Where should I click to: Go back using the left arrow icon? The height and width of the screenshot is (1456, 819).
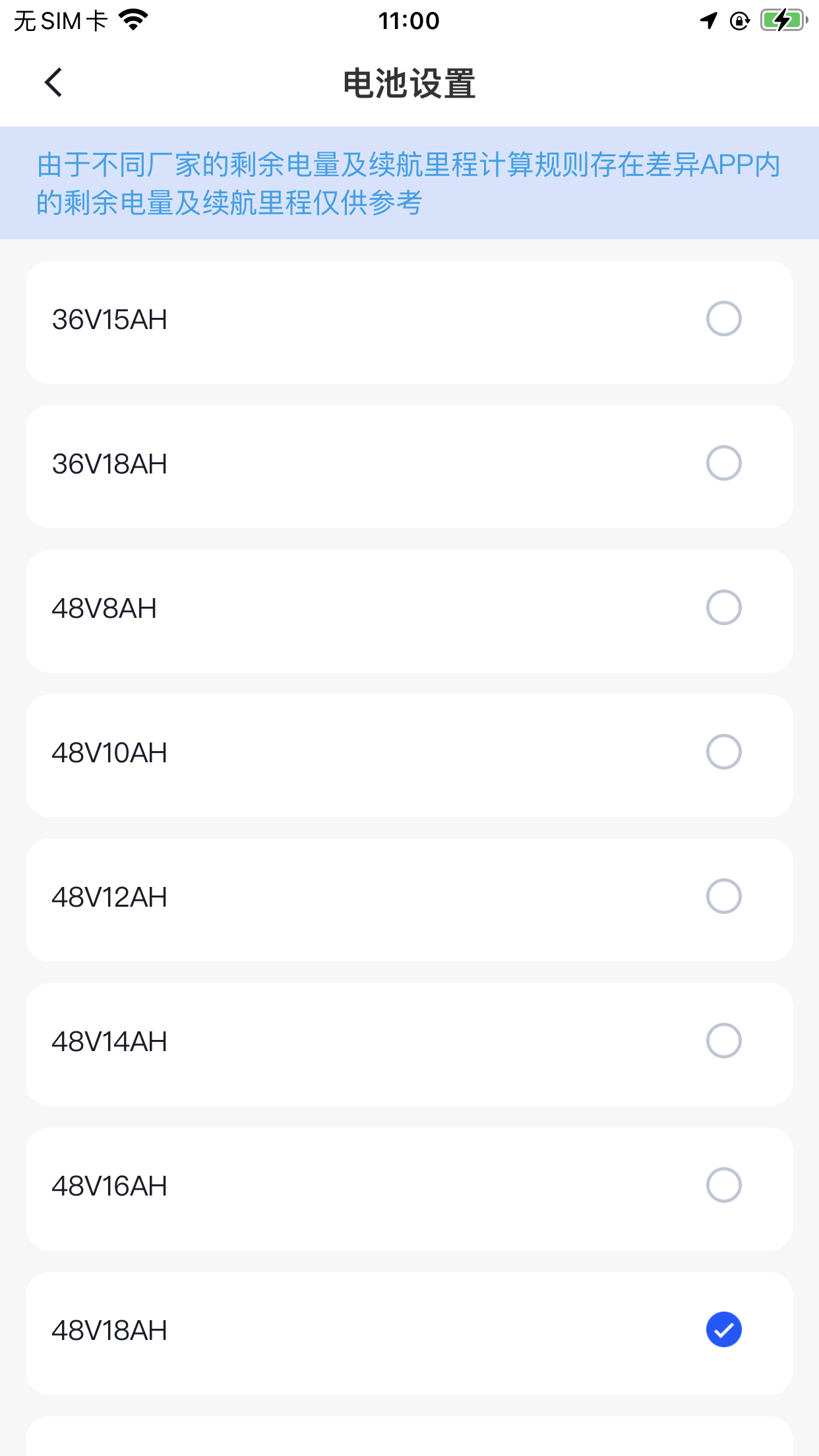pyautogui.click(x=53, y=82)
